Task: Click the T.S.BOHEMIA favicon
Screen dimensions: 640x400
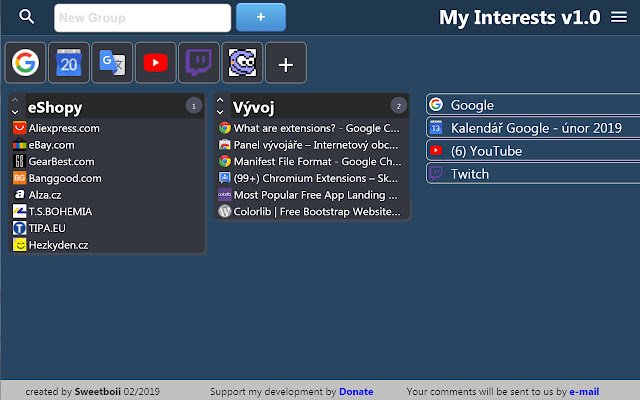Action: 19,211
